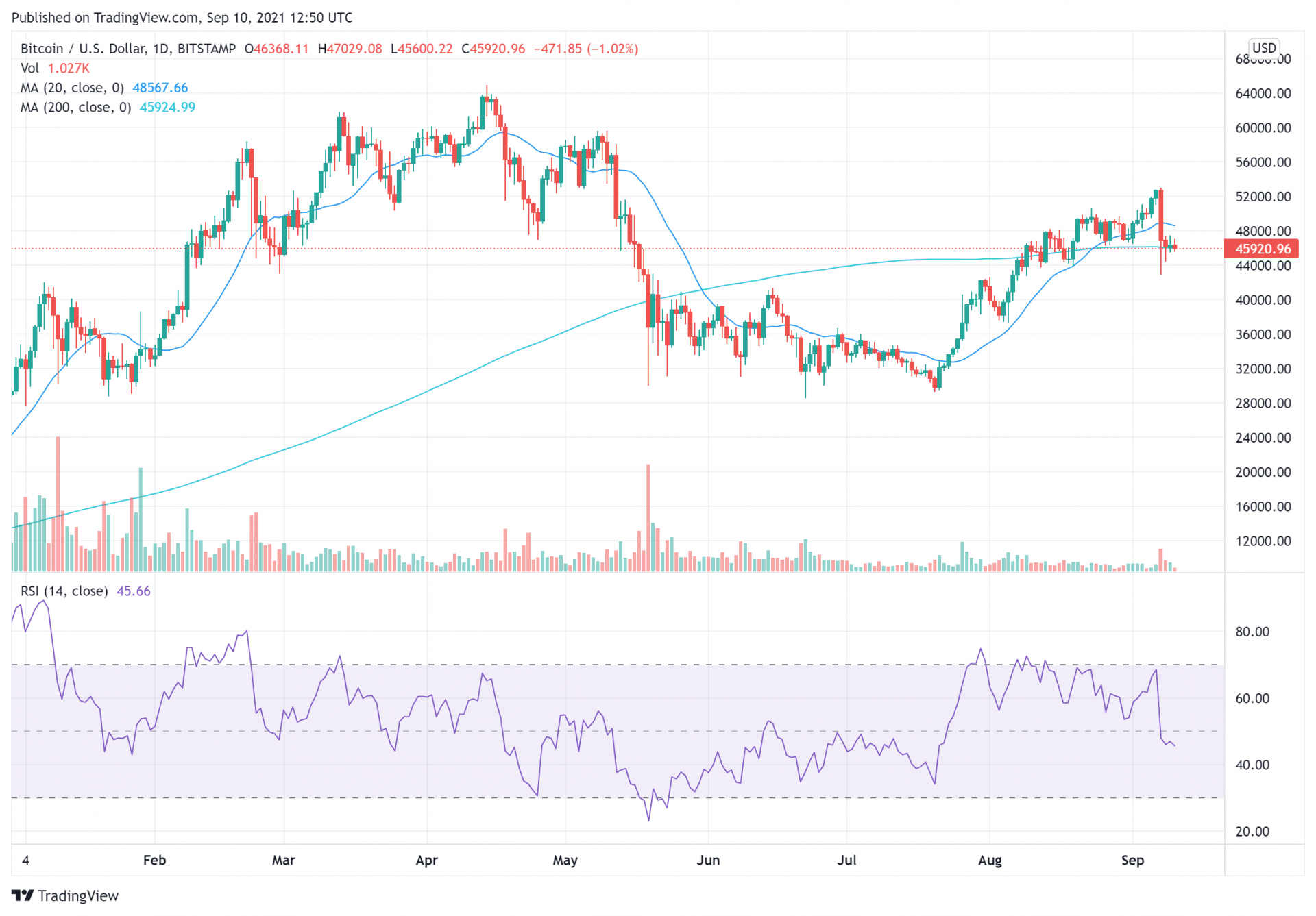Click the MA 20 value 48567.66

[160, 88]
